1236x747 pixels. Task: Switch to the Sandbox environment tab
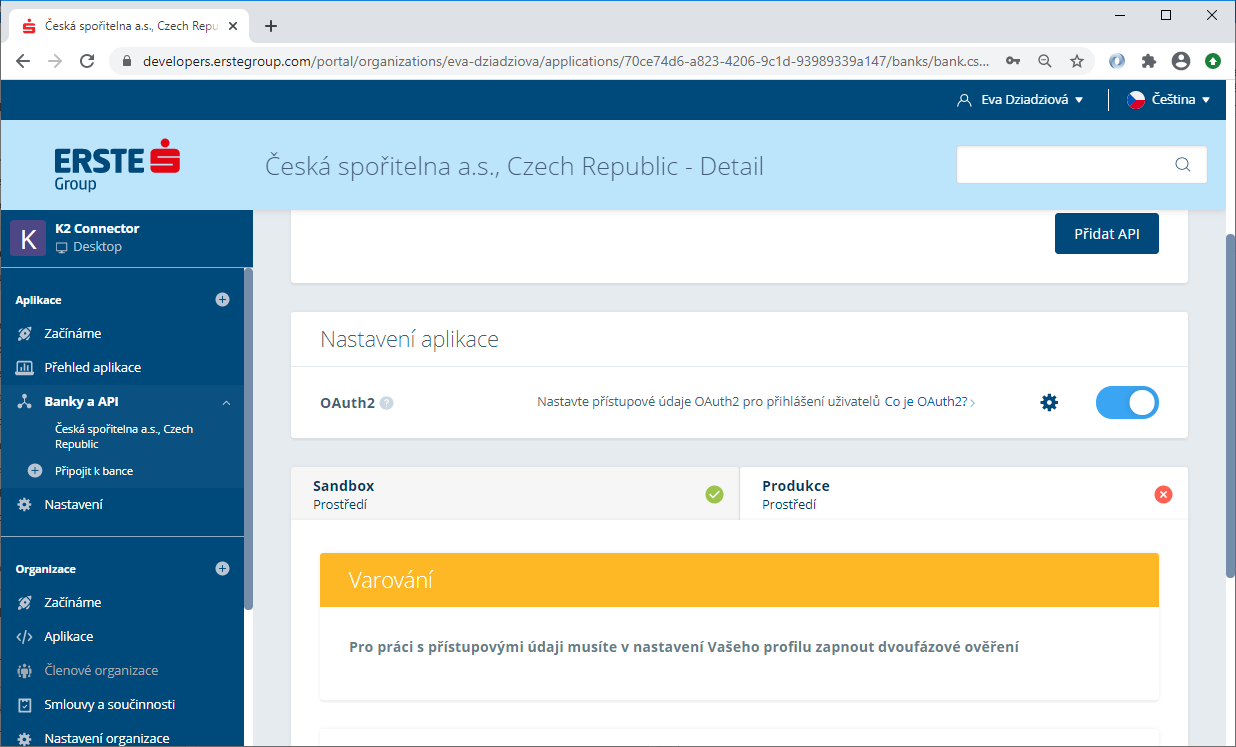point(515,494)
